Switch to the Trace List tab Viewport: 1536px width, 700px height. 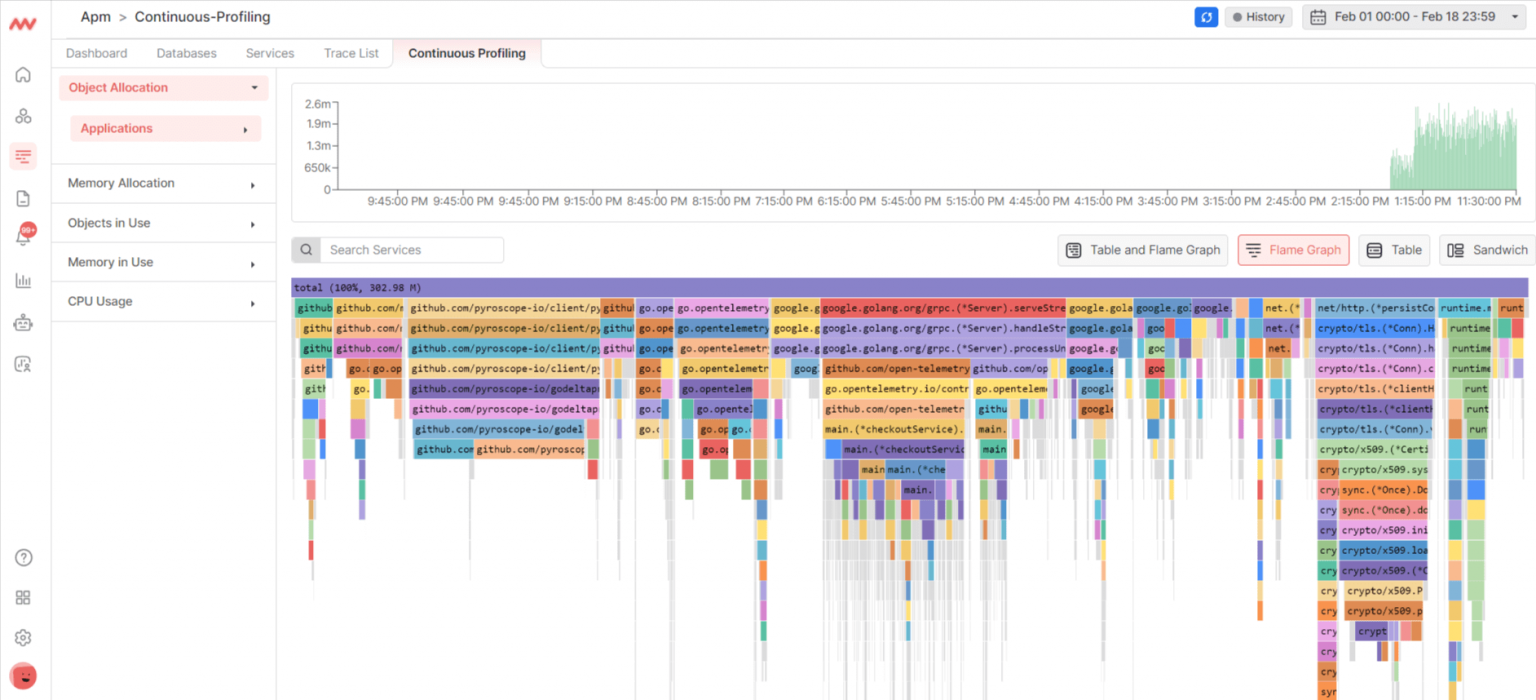tap(351, 53)
